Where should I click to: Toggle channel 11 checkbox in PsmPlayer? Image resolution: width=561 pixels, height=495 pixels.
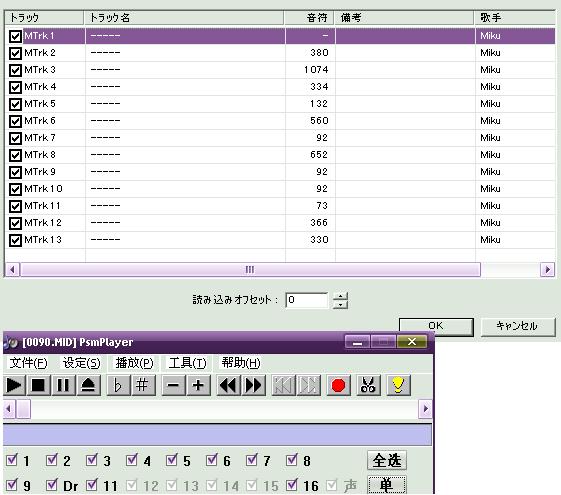coord(92,485)
